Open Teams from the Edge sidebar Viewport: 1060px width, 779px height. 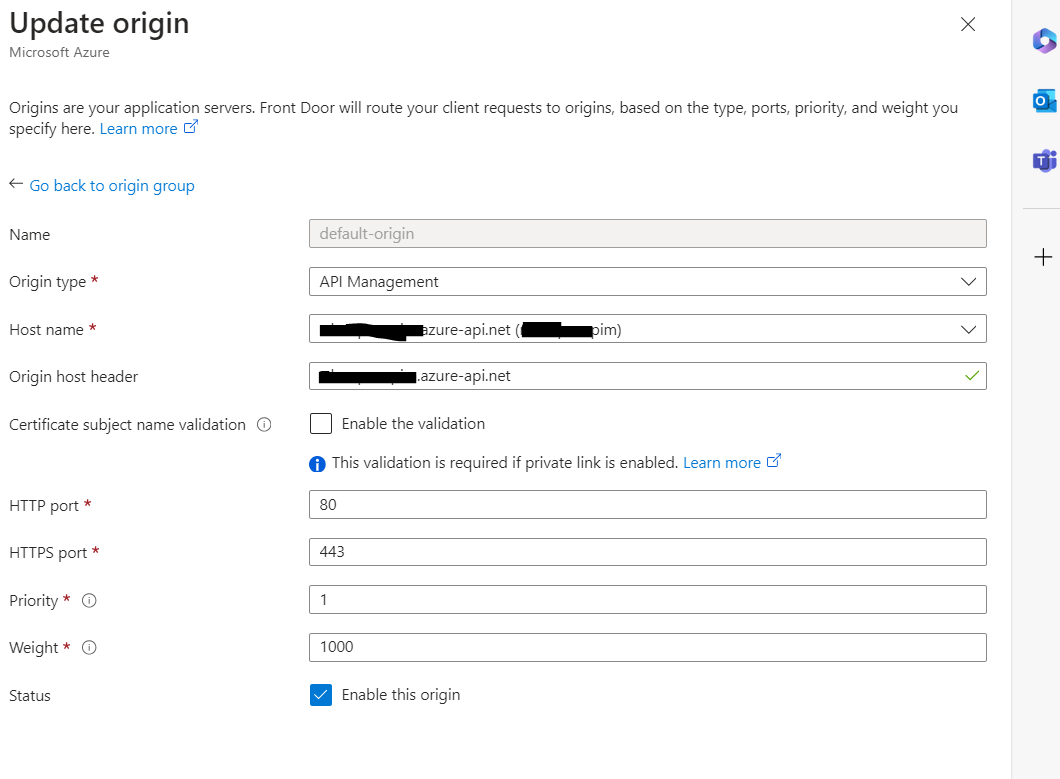click(x=1044, y=161)
